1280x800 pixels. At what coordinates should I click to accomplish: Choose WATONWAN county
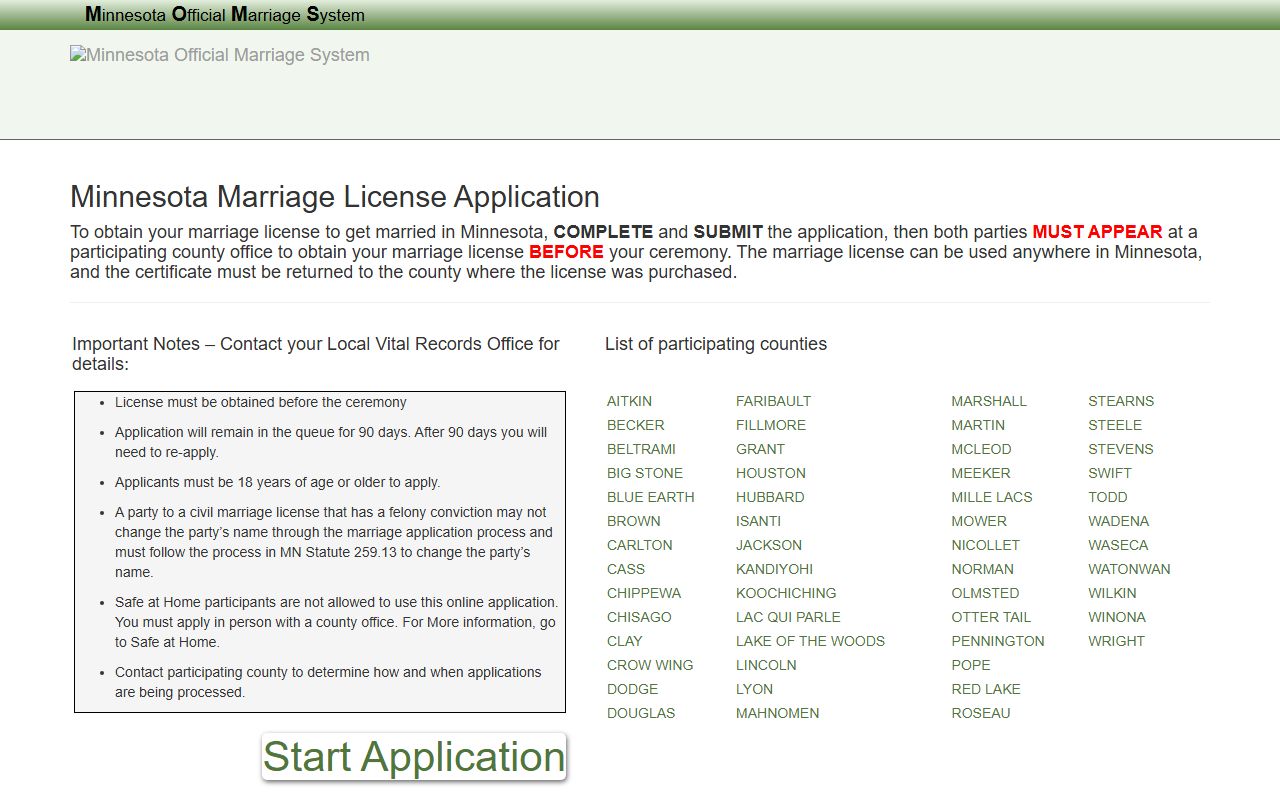1129,569
